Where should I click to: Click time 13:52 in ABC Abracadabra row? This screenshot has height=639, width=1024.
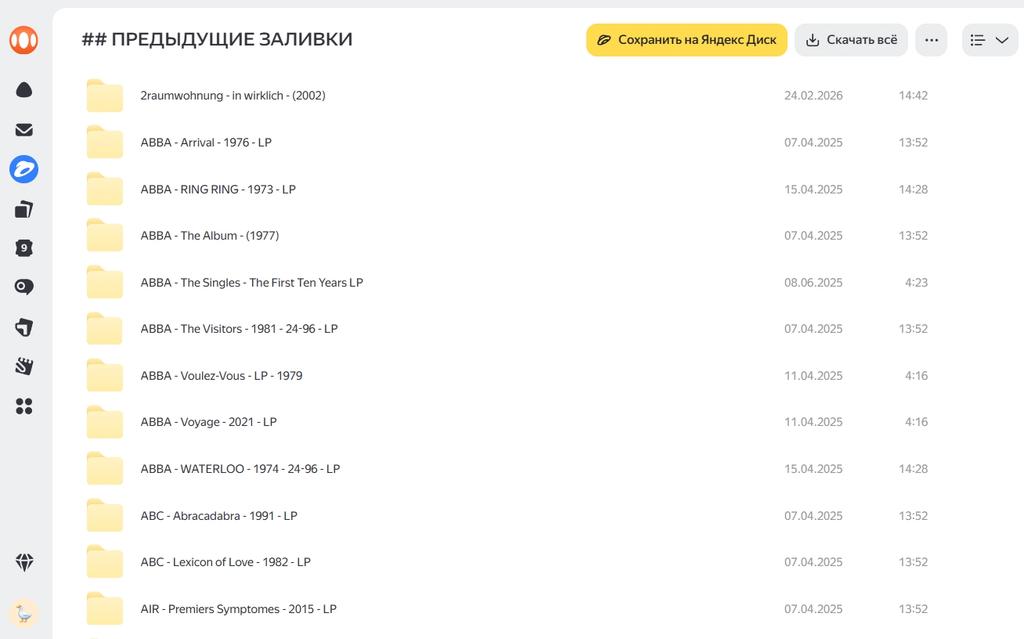point(913,516)
